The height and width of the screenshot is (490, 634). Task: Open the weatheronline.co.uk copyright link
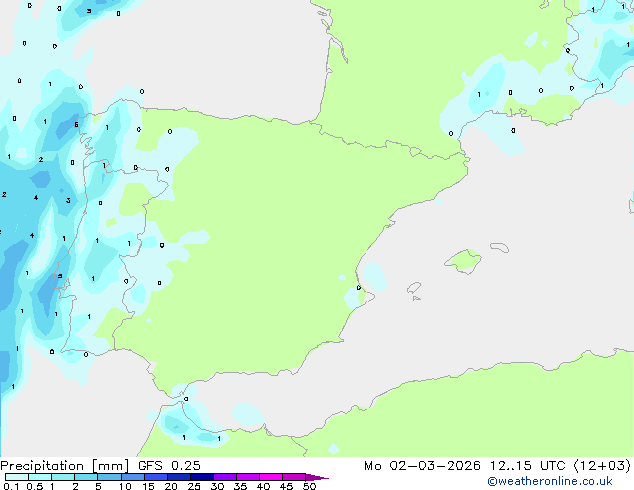point(550,481)
